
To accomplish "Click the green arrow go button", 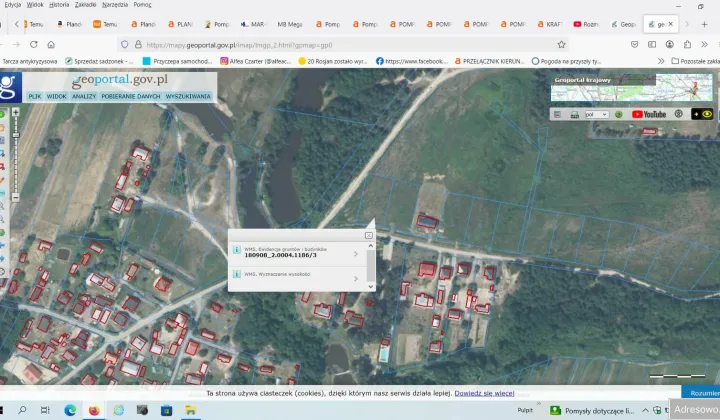I will [x=619, y=114].
